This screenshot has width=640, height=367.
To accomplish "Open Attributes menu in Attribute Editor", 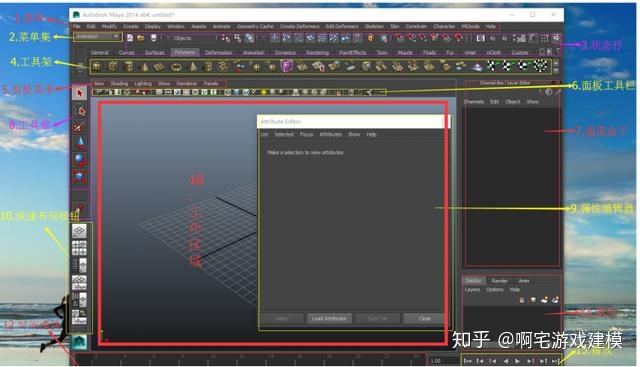I will [331, 134].
